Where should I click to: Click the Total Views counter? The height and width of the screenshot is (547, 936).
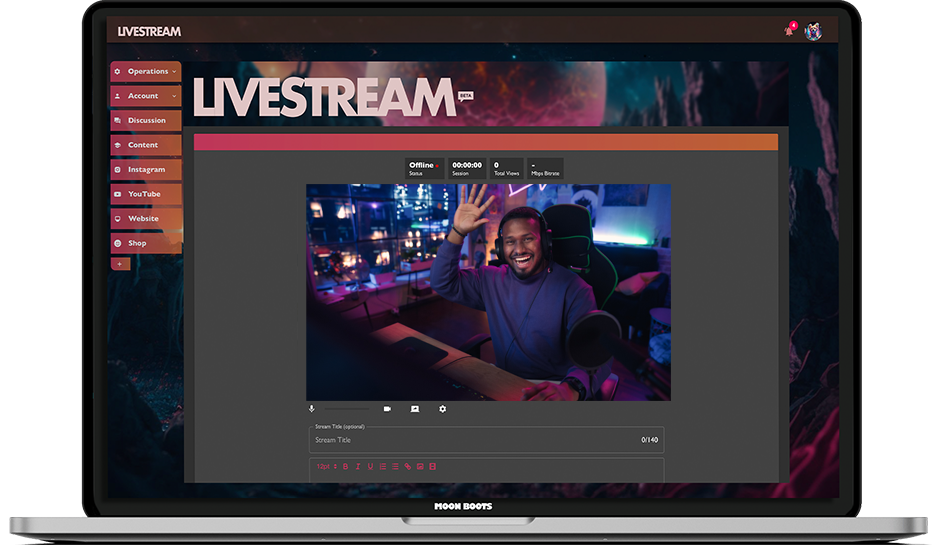click(506, 168)
